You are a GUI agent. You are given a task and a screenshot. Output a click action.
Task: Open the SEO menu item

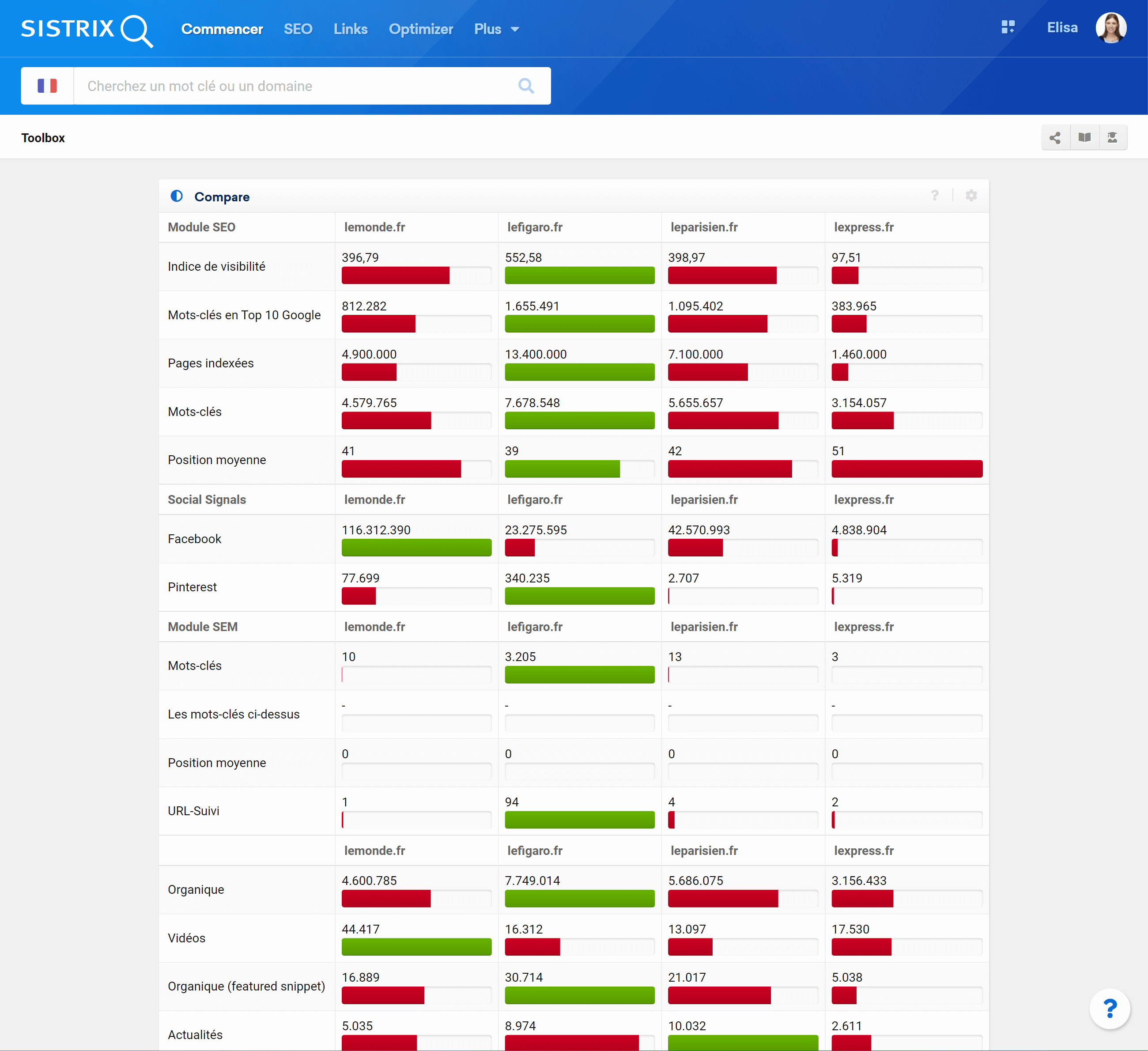pyautogui.click(x=298, y=29)
